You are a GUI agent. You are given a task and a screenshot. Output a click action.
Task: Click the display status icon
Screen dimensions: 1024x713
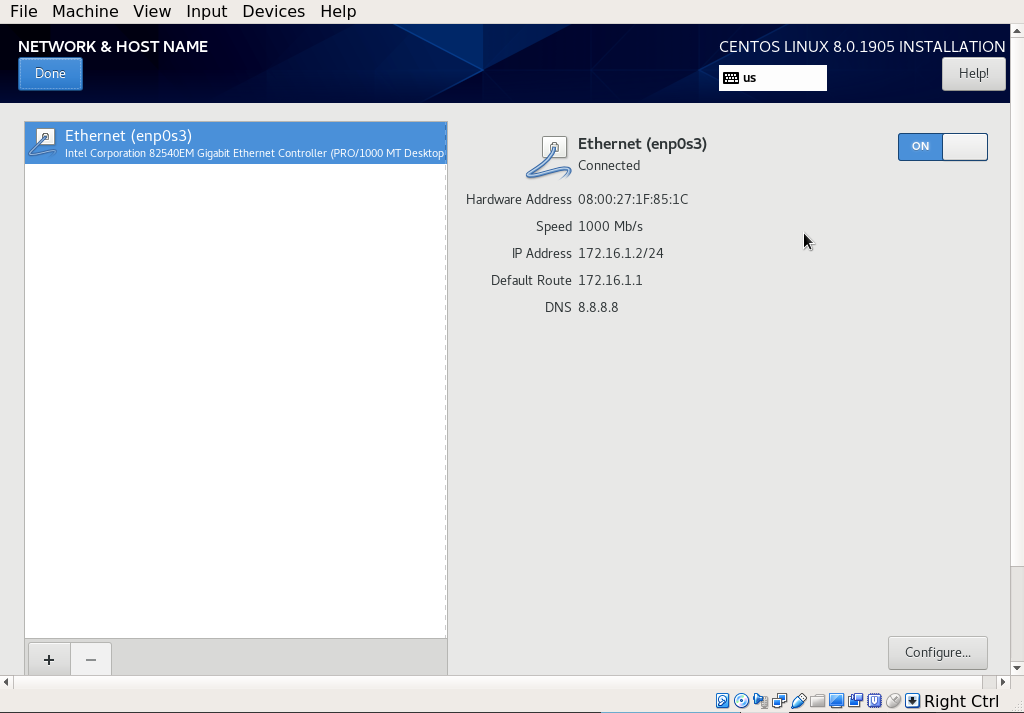tap(836, 700)
